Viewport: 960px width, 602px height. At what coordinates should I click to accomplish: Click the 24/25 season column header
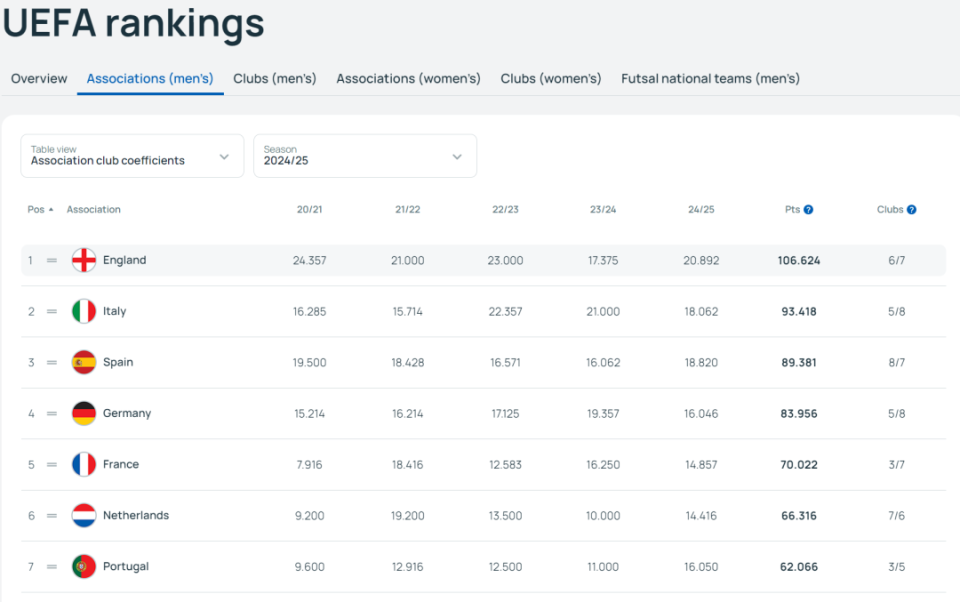click(x=701, y=209)
